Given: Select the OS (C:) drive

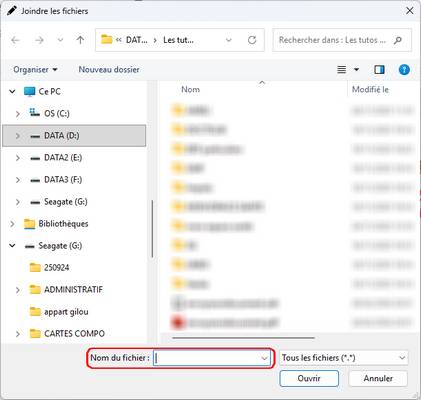Looking at the screenshot, I should (x=57, y=114).
